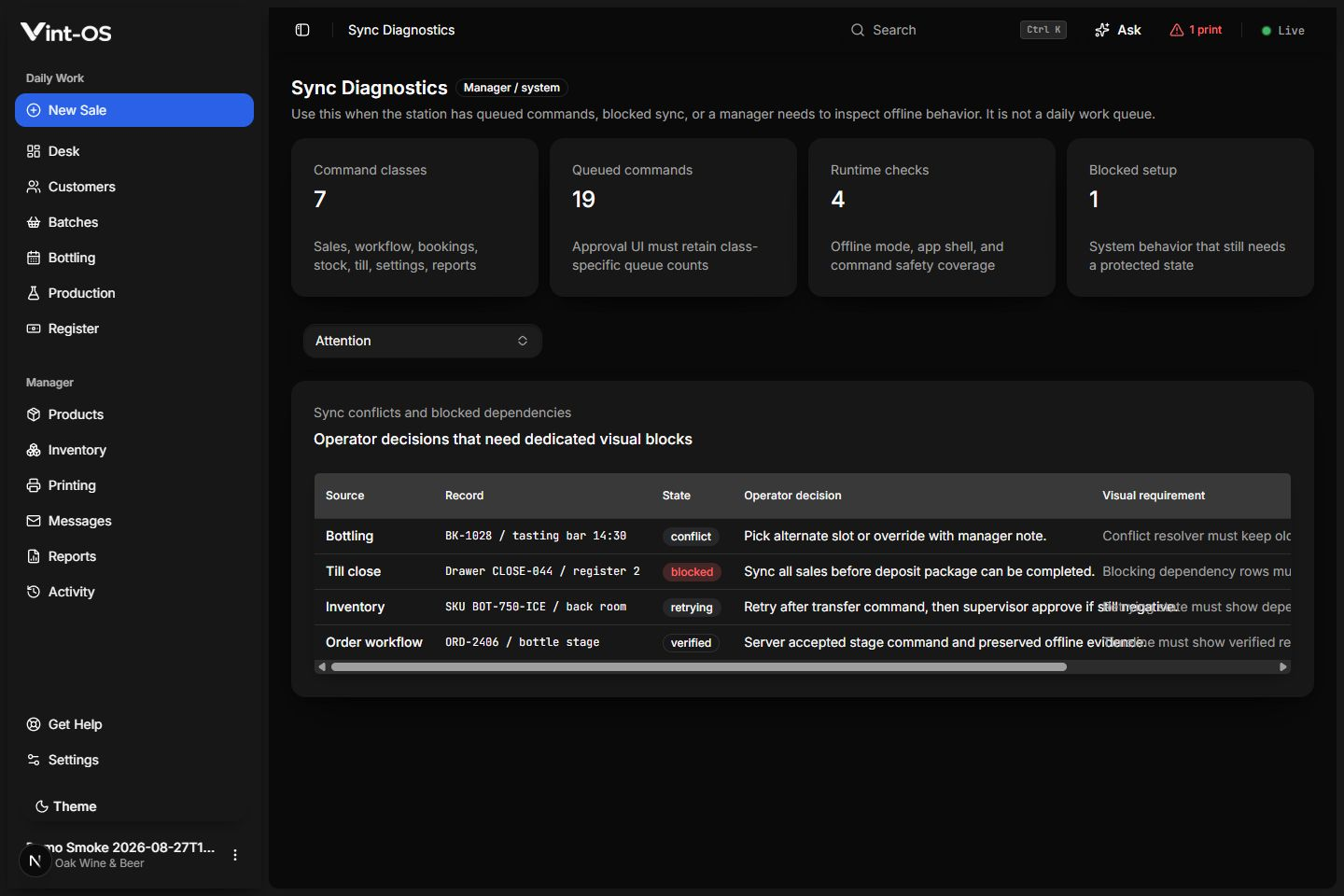Click the Get Help lifebuoy icon

(x=34, y=724)
